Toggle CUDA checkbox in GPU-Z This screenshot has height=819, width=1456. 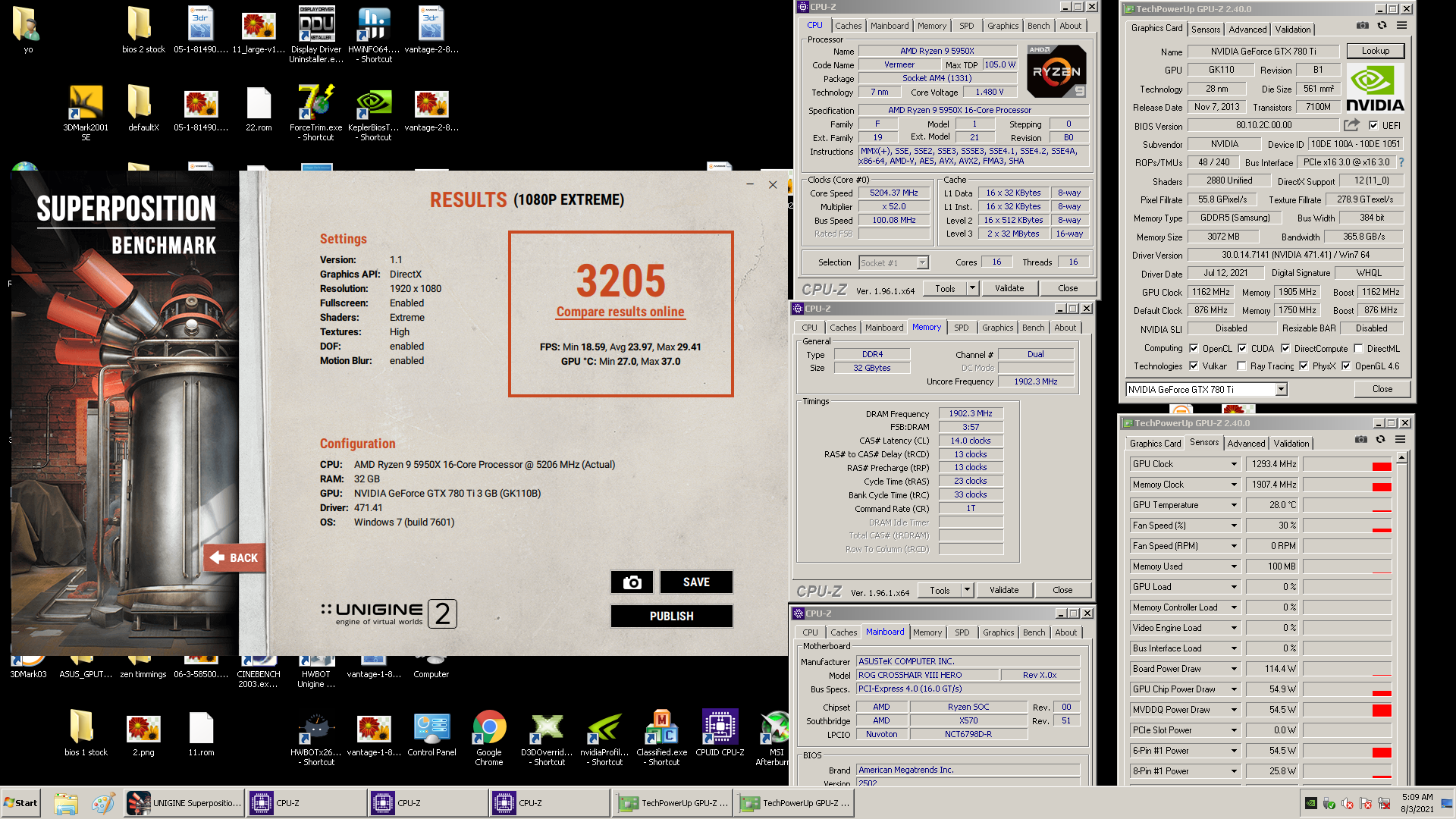tap(1242, 349)
